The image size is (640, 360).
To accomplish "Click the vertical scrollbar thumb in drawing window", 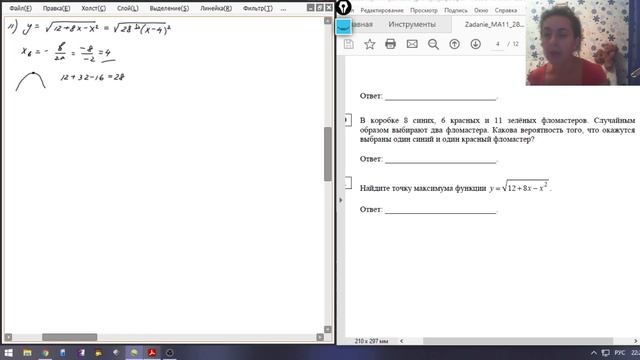I will pyautogui.click(x=328, y=154).
